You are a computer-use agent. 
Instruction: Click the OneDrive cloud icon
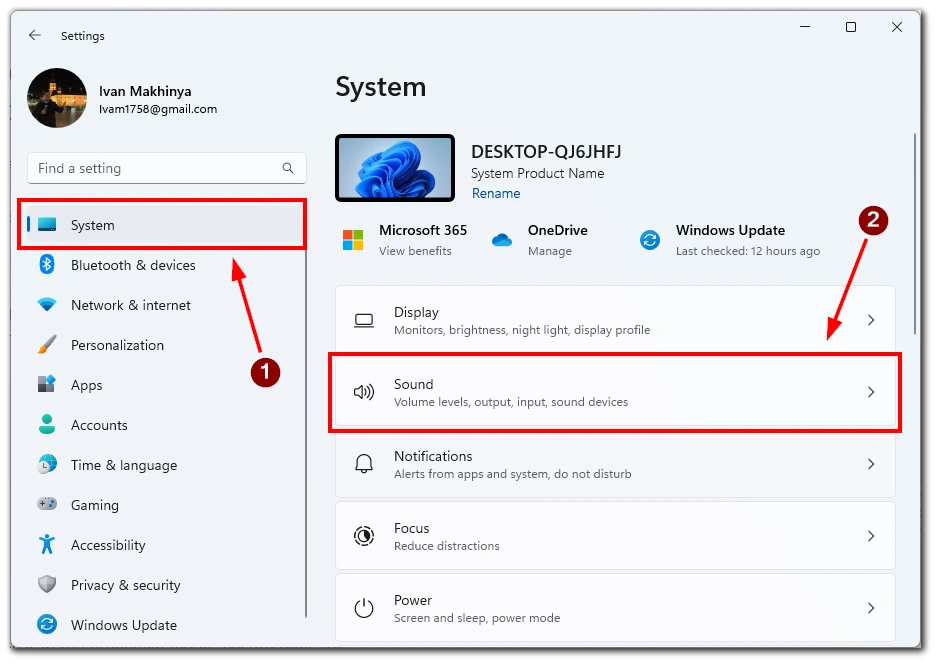502,240
